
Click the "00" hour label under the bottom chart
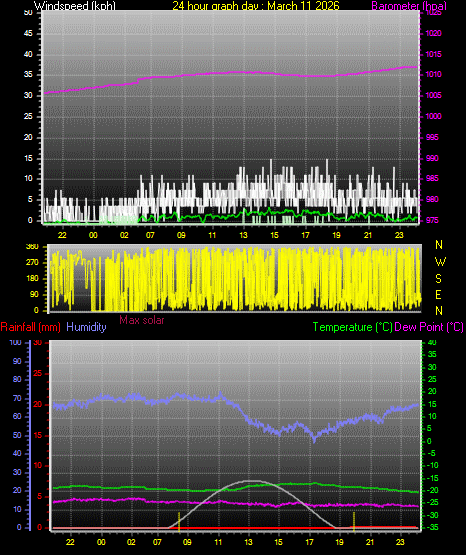click(101, 542)
